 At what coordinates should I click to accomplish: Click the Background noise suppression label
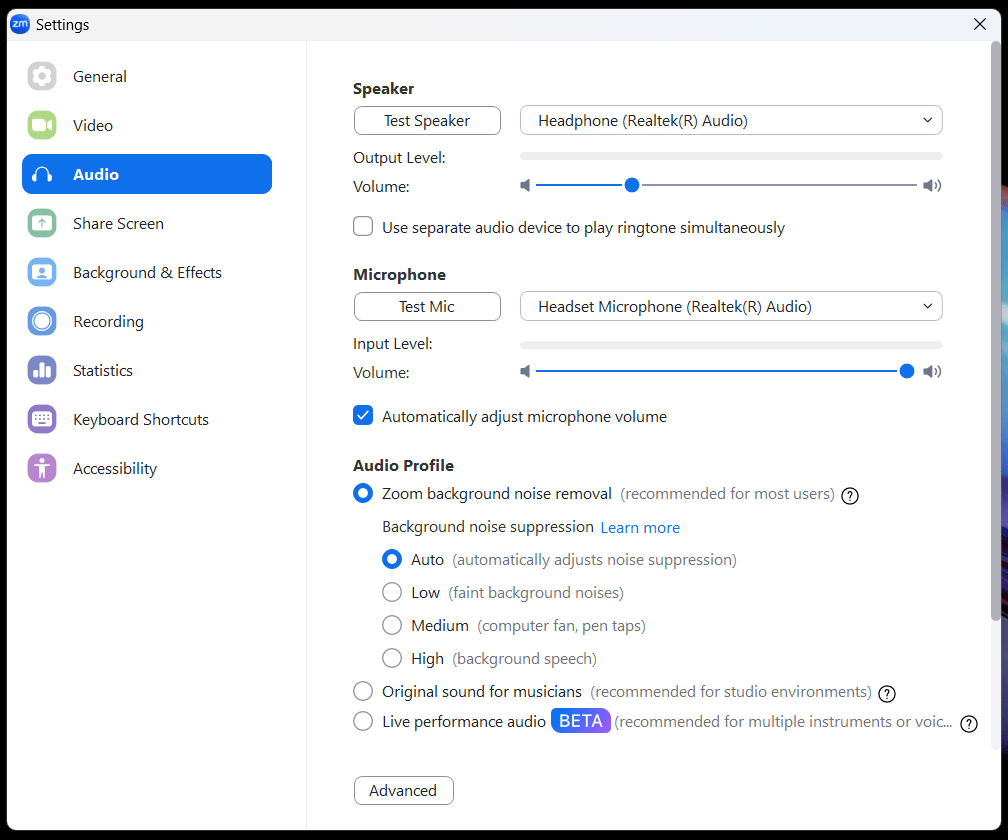[487, 527]
